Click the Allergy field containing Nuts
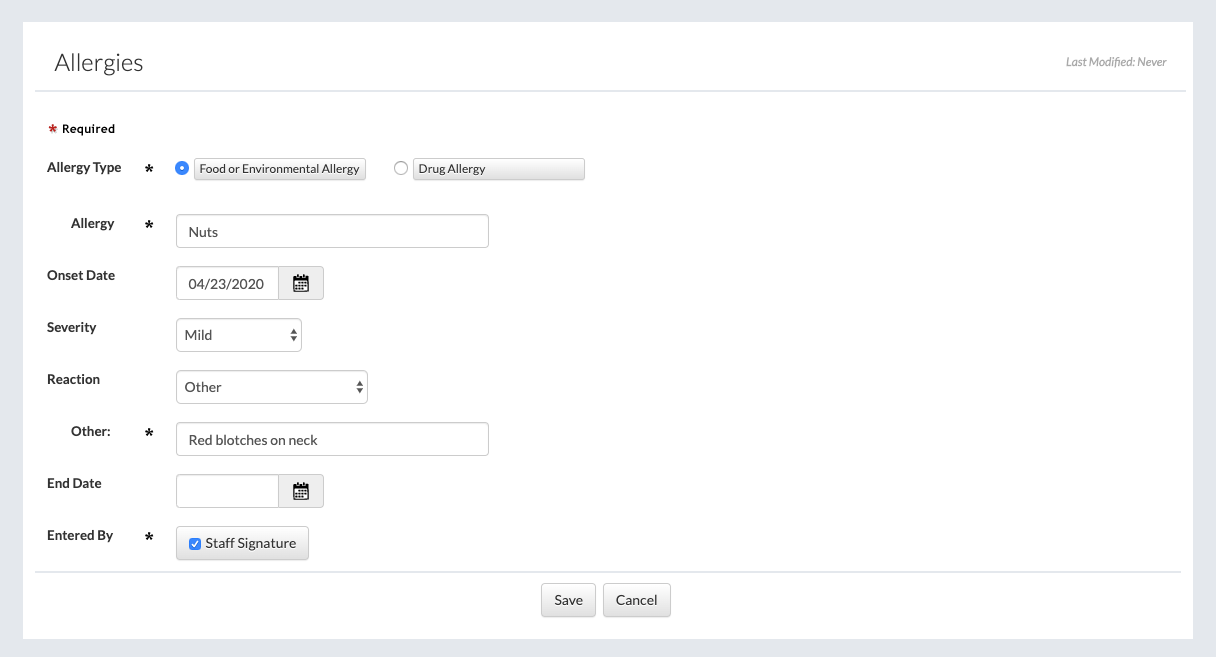Image resolution: width=1216 pixels, height=657 pixels. point(332,232)
